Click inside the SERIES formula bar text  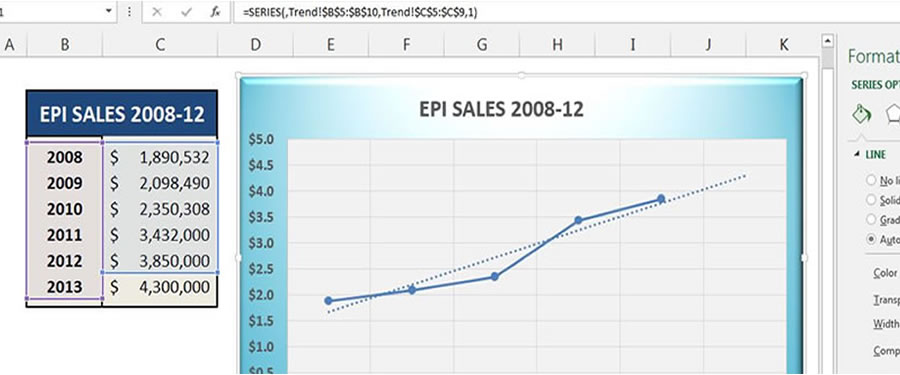pos(360,12)
